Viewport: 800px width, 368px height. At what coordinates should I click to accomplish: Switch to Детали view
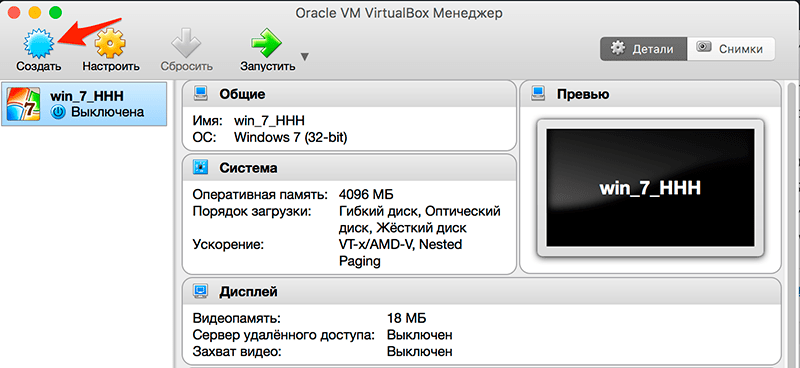tap(643, 50)
